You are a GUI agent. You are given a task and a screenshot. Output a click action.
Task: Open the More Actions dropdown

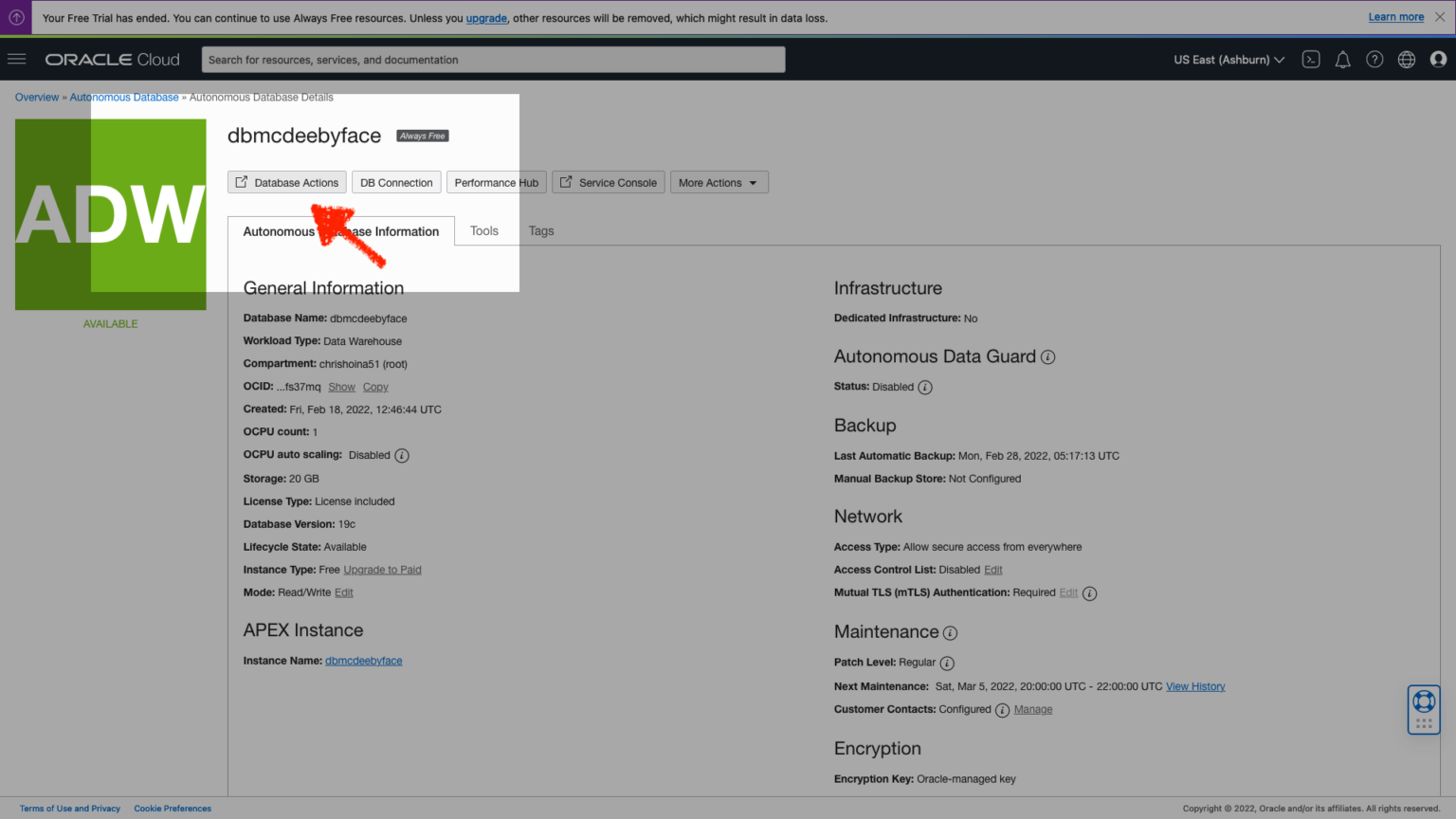pyautogui.click(x=719, y=182)
